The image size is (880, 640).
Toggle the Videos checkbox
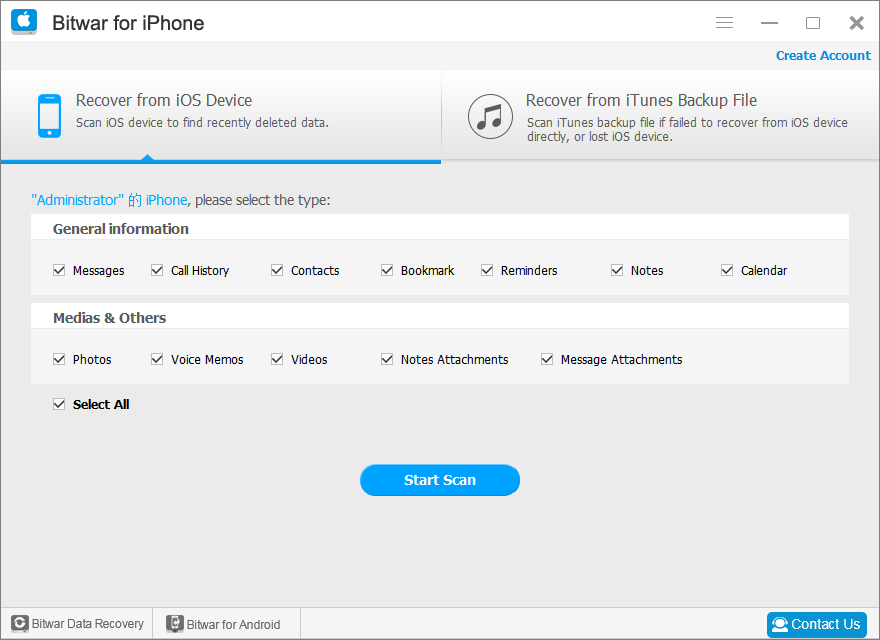(277, 359)
